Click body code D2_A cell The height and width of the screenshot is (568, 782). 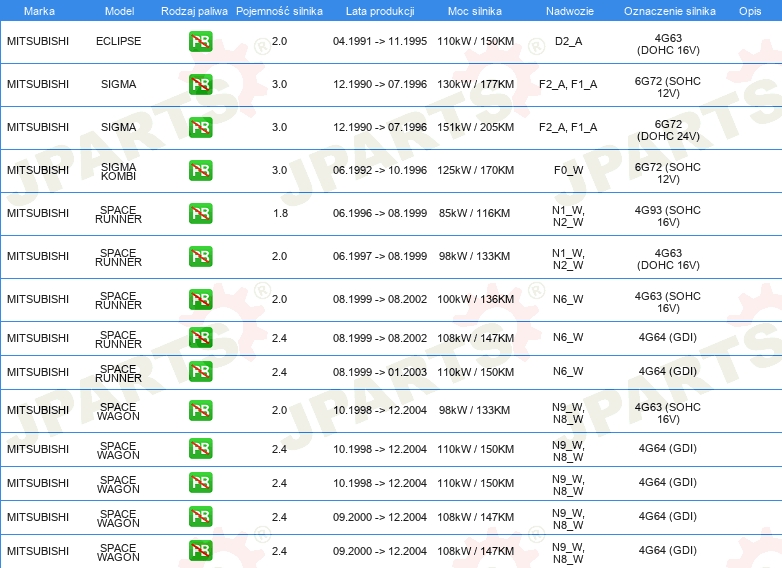click(567, 42)
